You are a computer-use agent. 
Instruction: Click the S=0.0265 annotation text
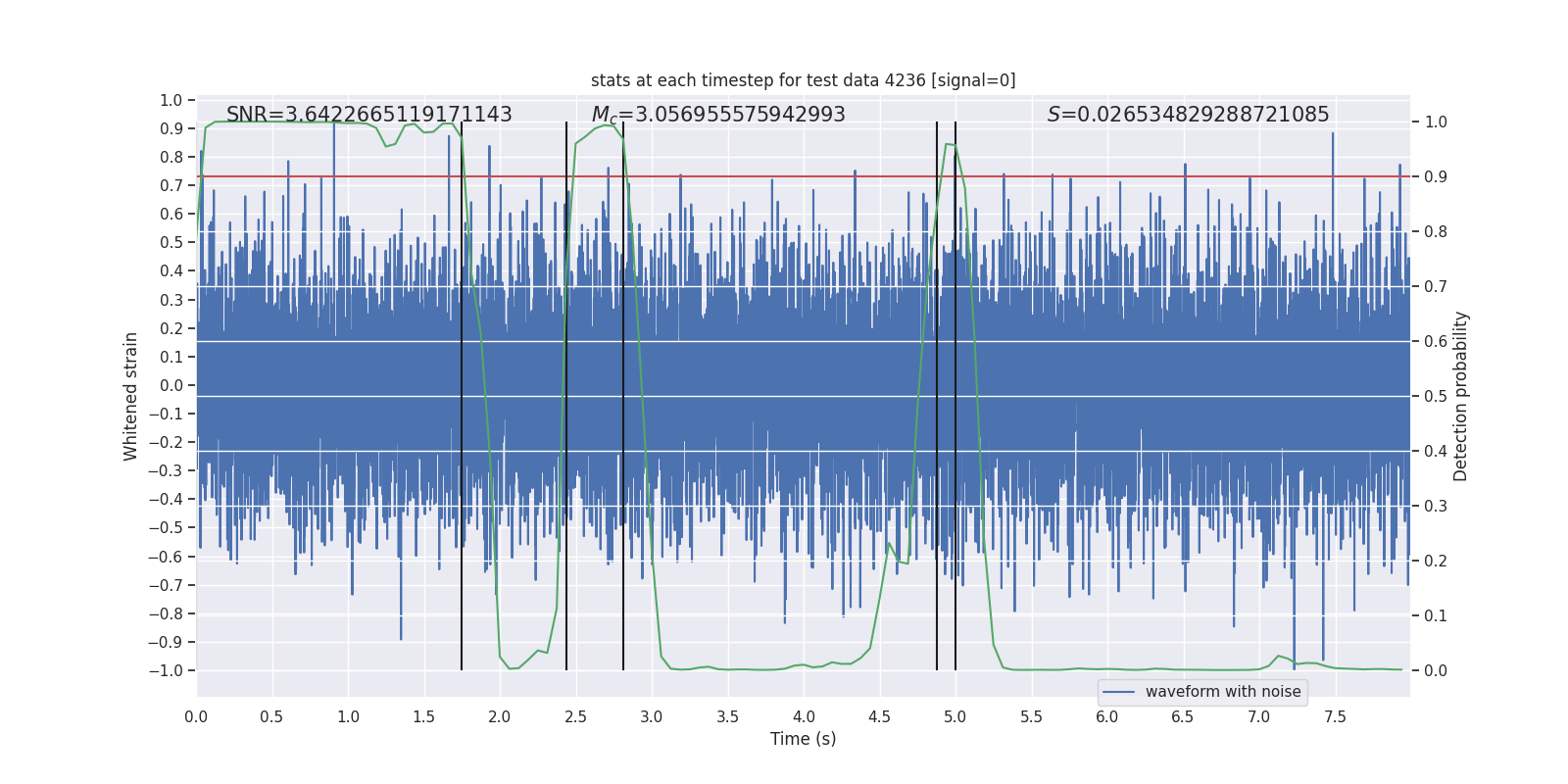[1188, 115]
